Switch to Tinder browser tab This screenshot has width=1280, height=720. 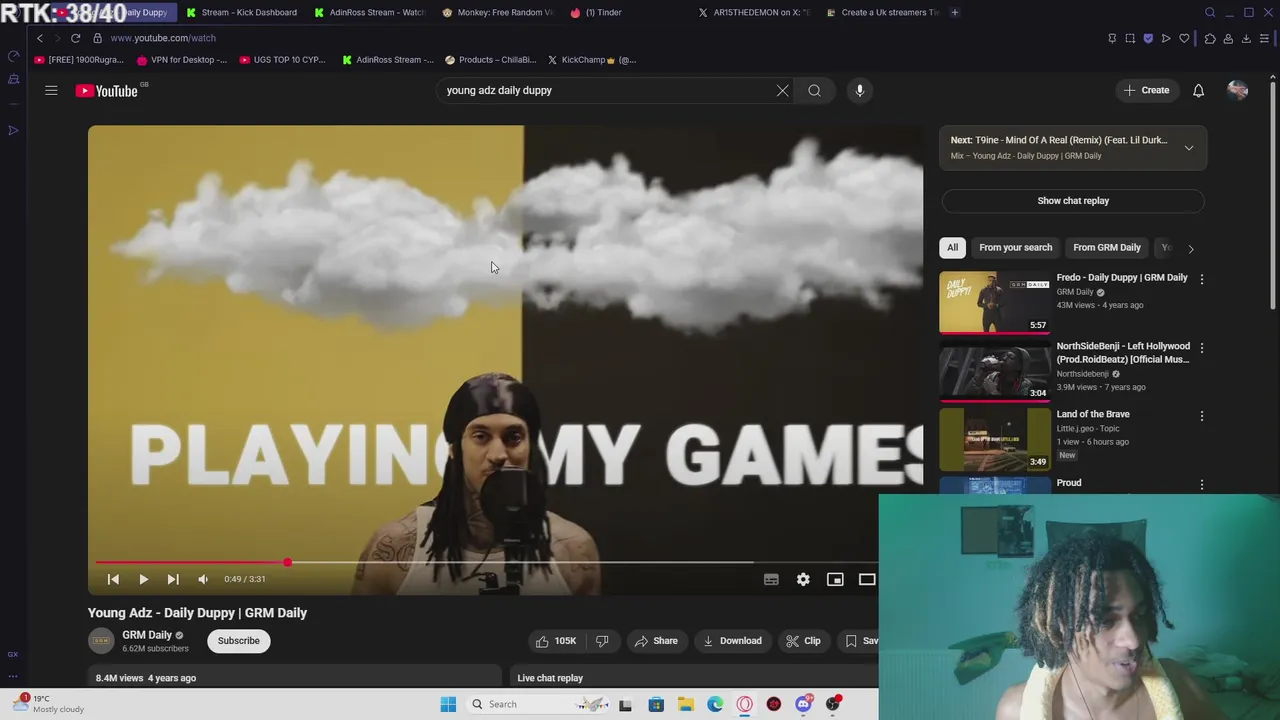click(x=626, y=12)
